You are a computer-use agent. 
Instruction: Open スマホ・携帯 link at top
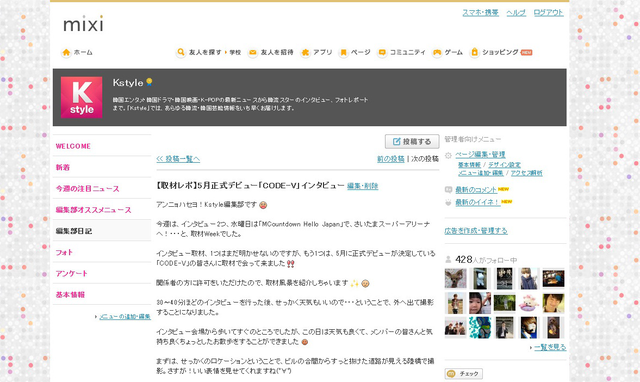480,13
